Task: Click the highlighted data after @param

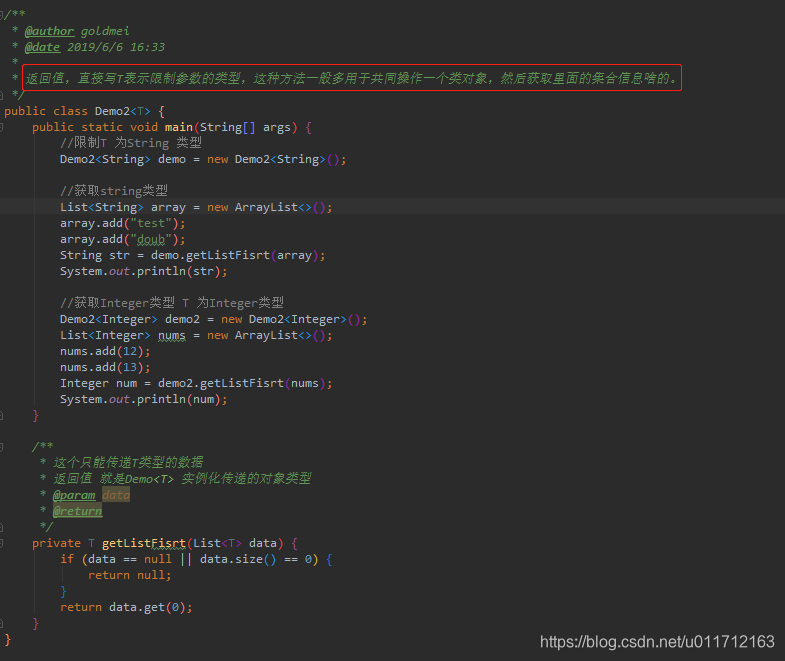Action: point(116,495)
